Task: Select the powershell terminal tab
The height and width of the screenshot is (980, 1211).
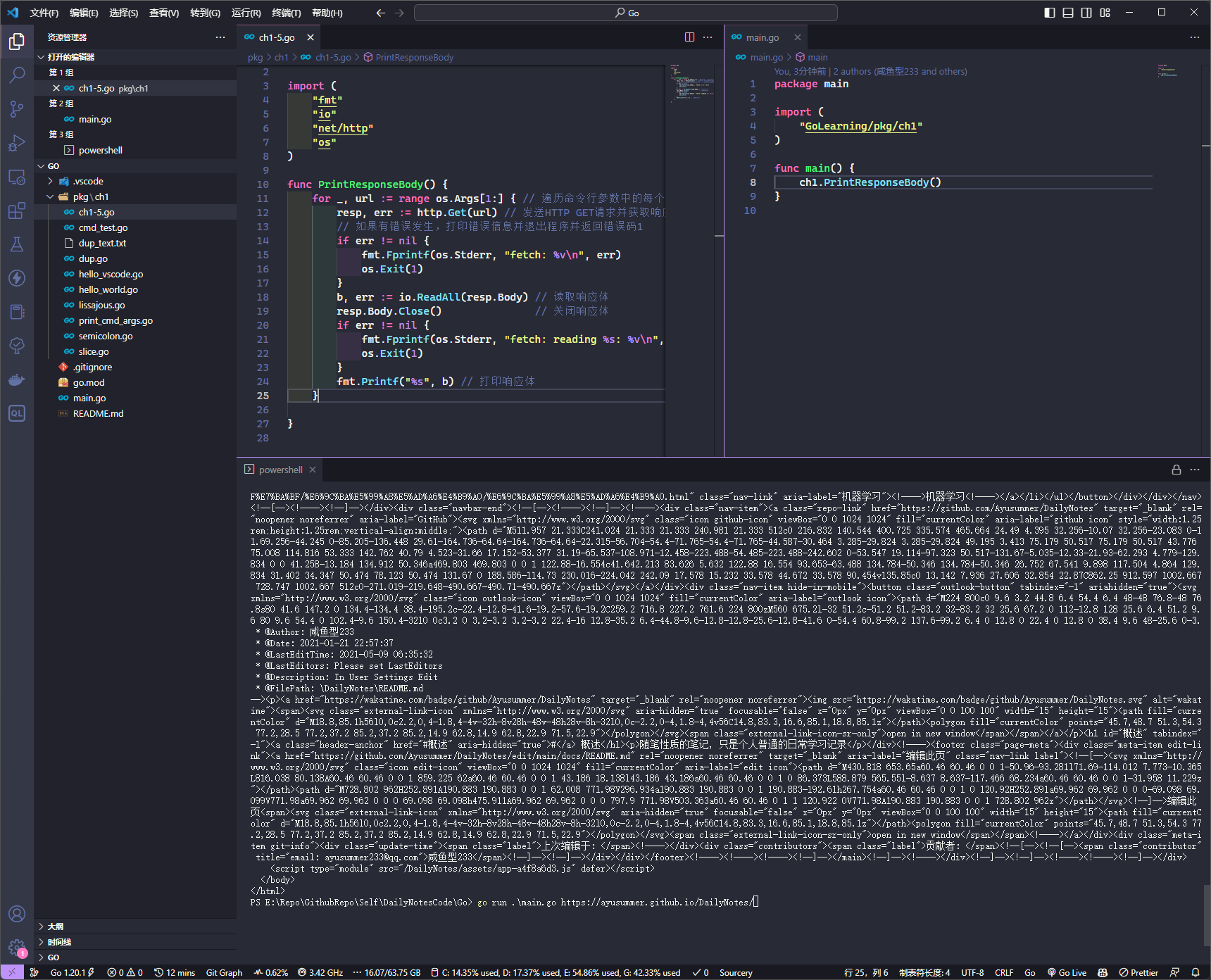Action: (280, 470)
